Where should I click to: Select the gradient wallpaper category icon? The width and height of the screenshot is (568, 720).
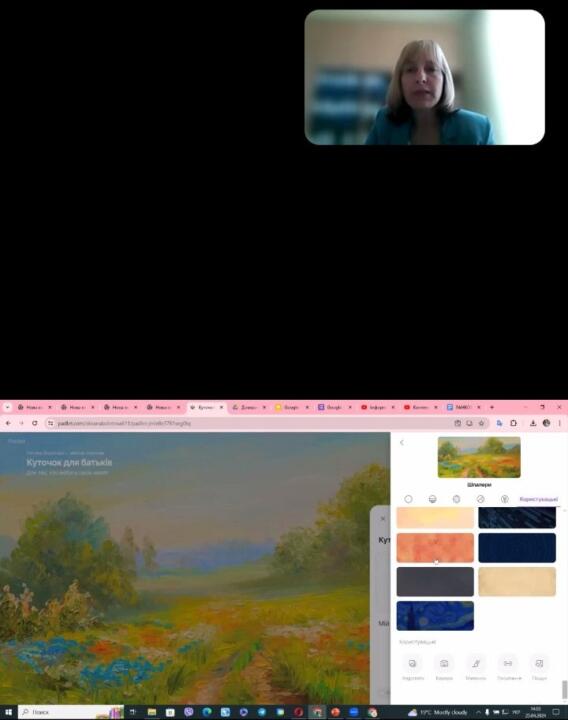point(432,499)
